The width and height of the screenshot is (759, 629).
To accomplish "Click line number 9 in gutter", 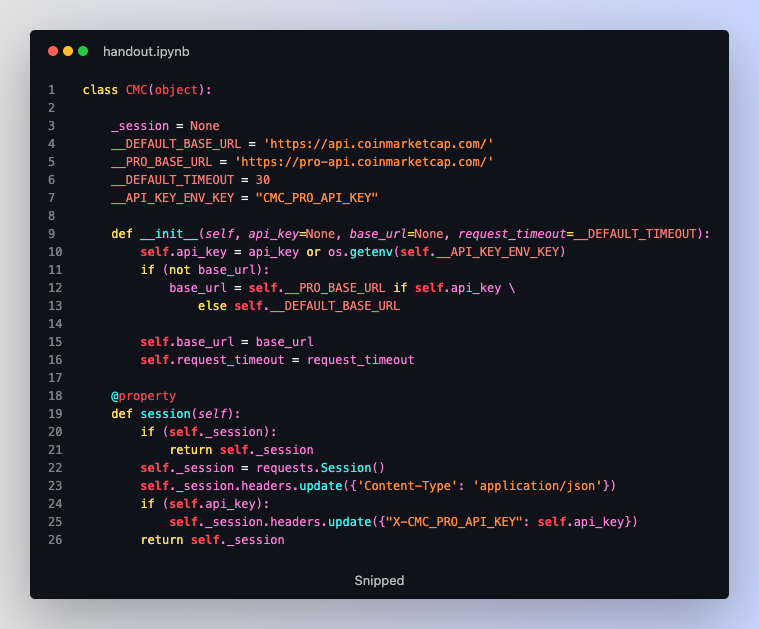I will pyautogui.click(x=51, y=234).
